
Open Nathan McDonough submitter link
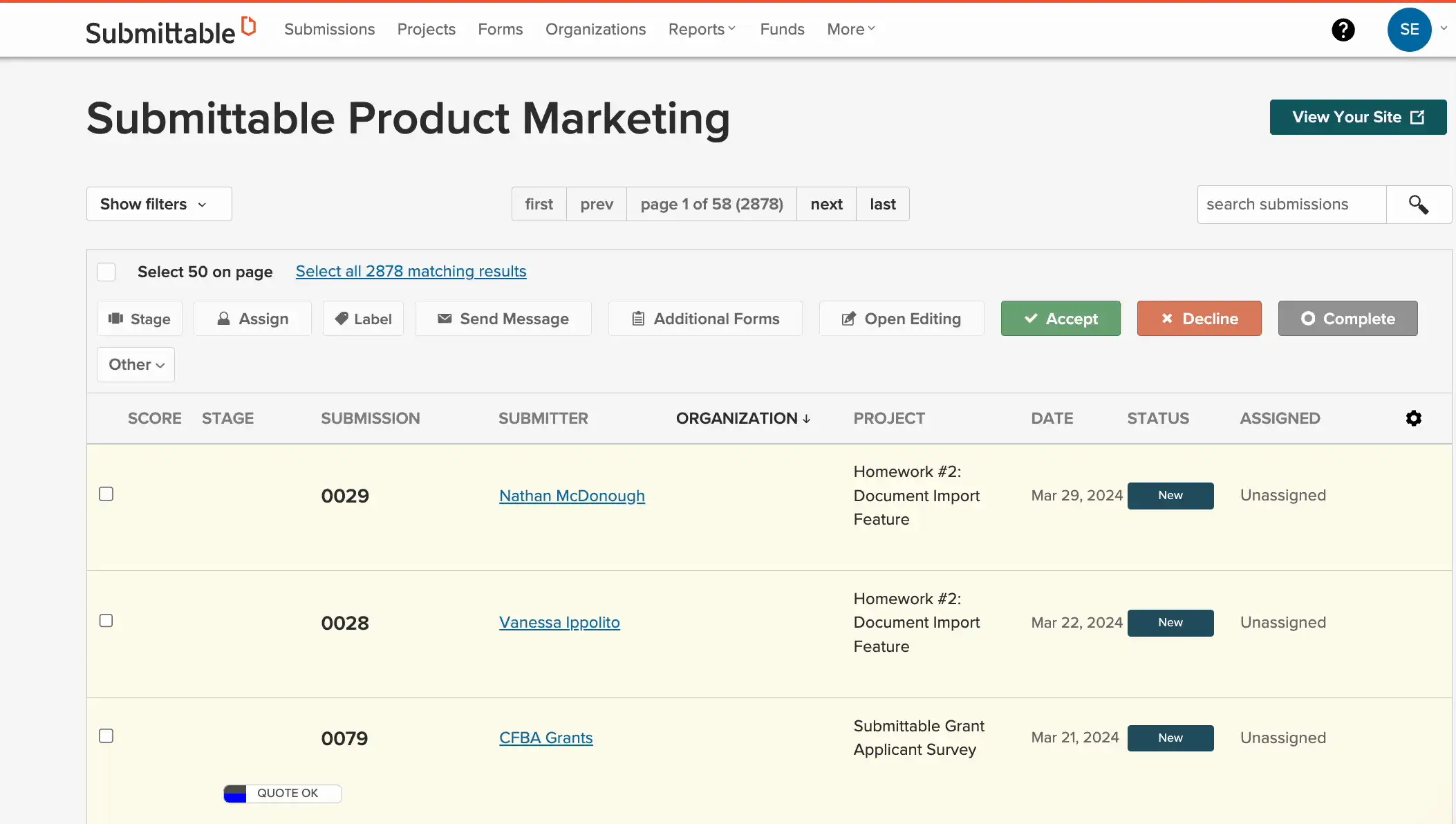point(572,496)
